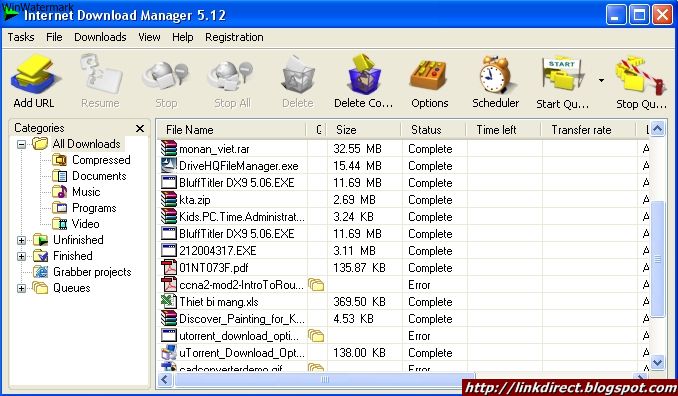Open the Help menu

[182, 37]
